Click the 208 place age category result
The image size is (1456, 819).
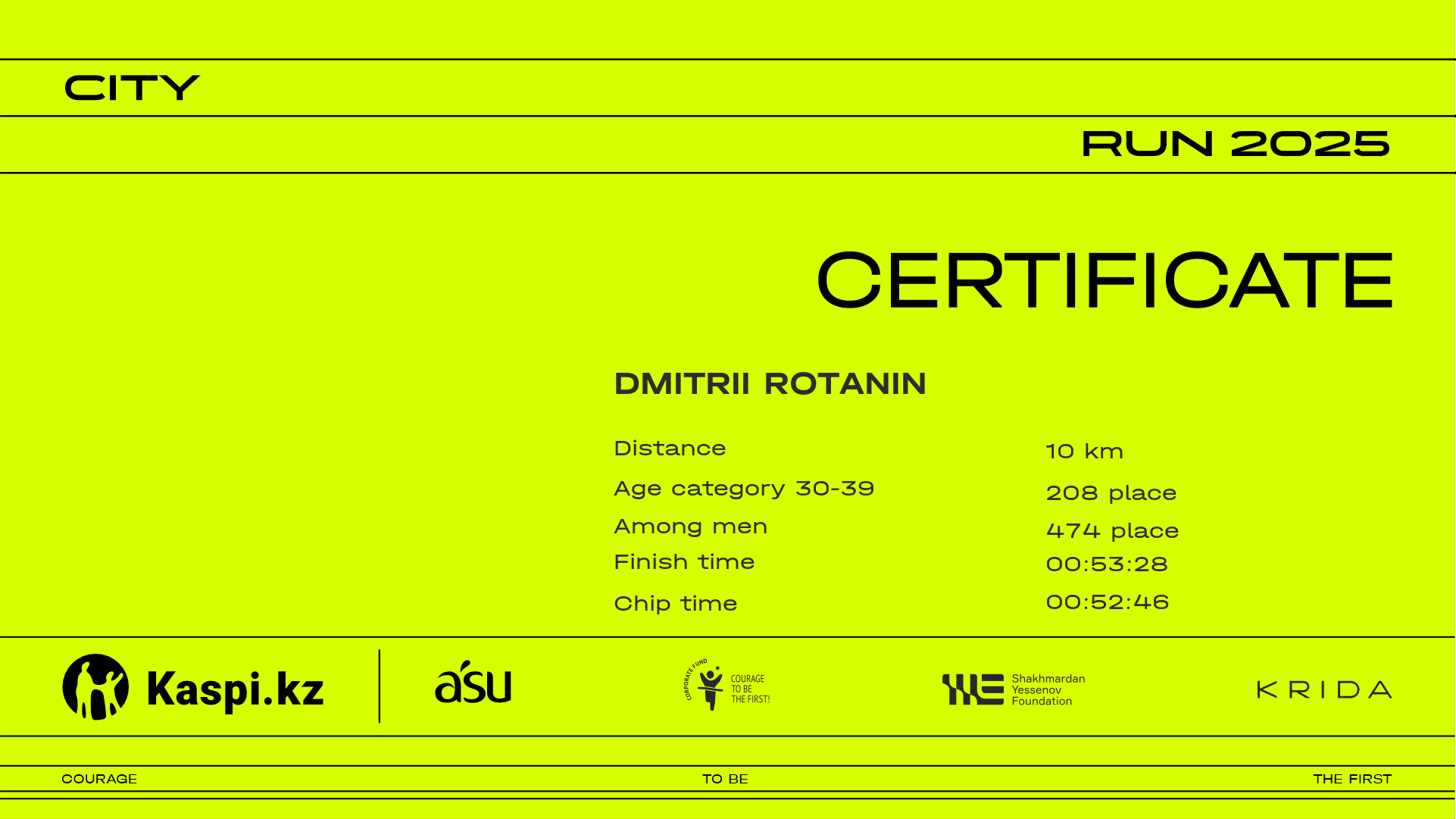coord(1111,493)
